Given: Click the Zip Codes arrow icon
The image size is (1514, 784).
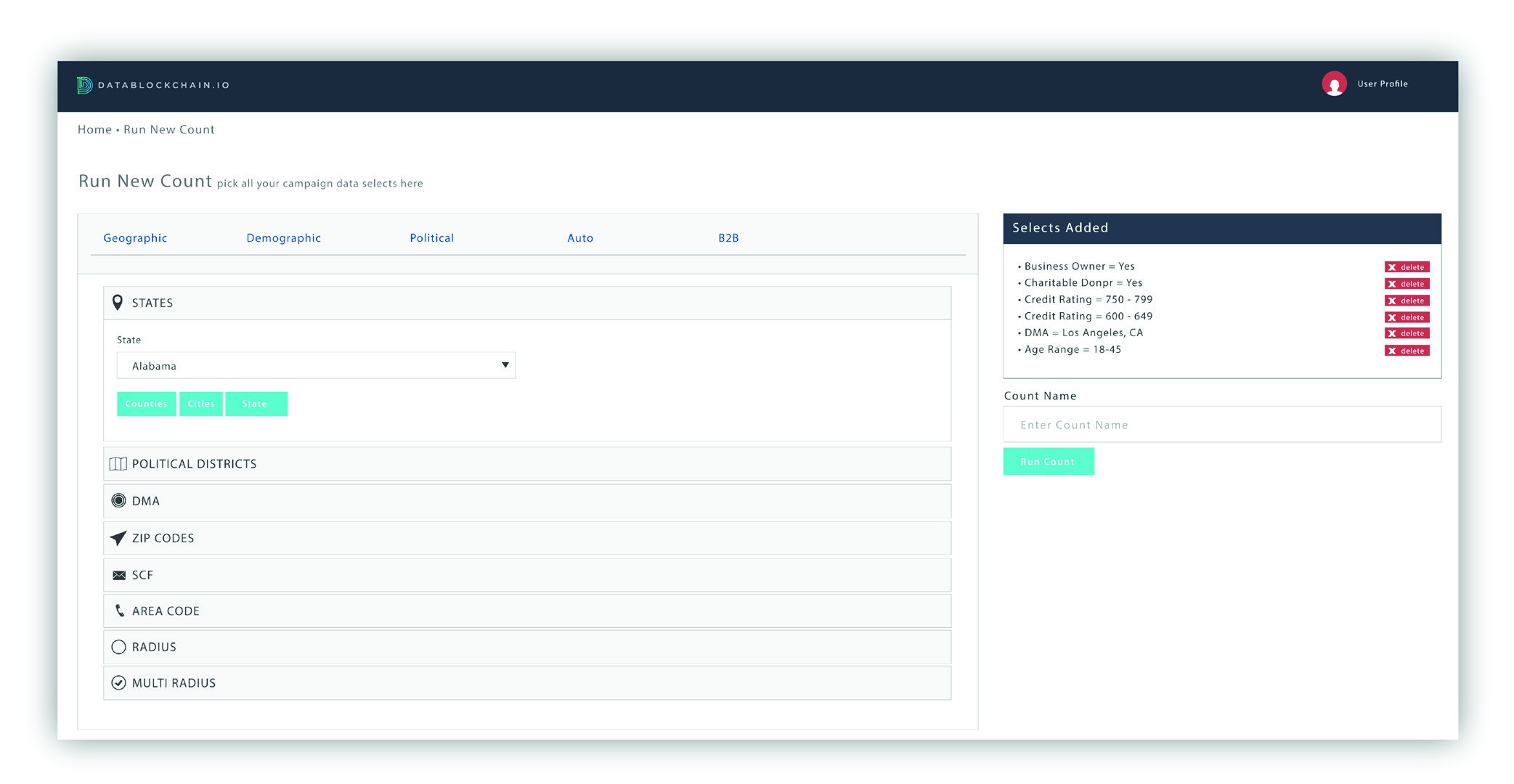Looking at the screenshot, I should coord(118,538).
